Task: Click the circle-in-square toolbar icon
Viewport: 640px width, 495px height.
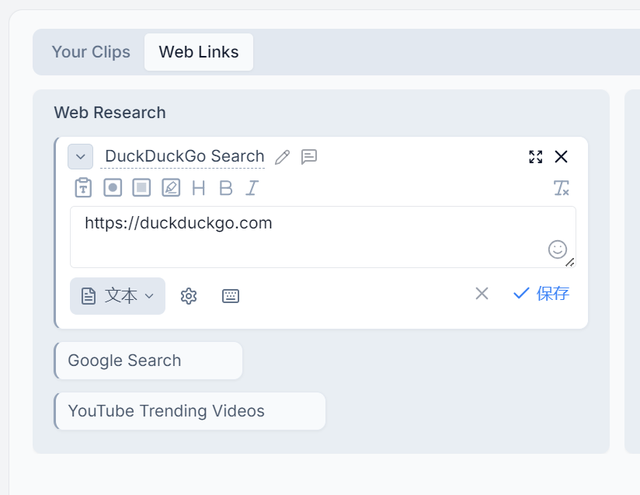Action: [x=113, y=188]
